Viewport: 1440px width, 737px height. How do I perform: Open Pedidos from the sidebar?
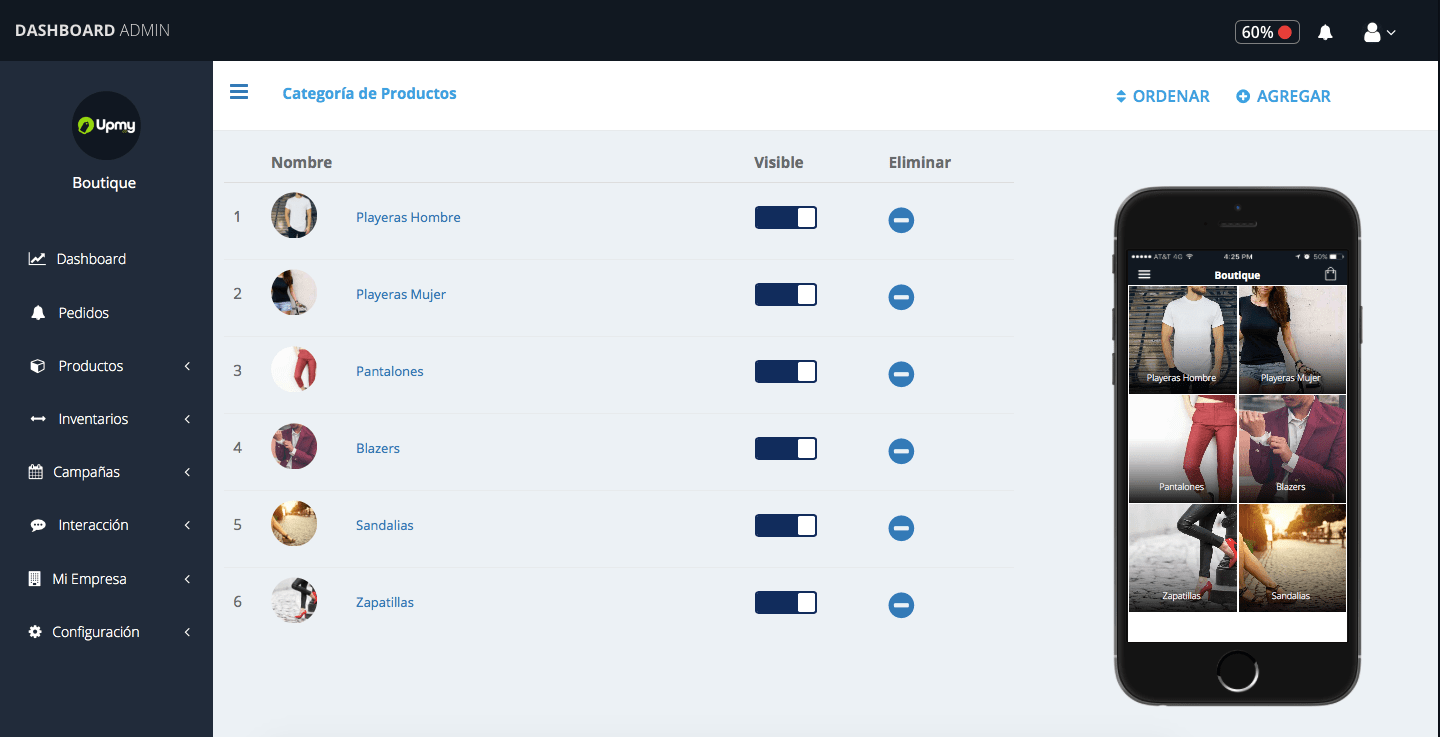(83, 313)
